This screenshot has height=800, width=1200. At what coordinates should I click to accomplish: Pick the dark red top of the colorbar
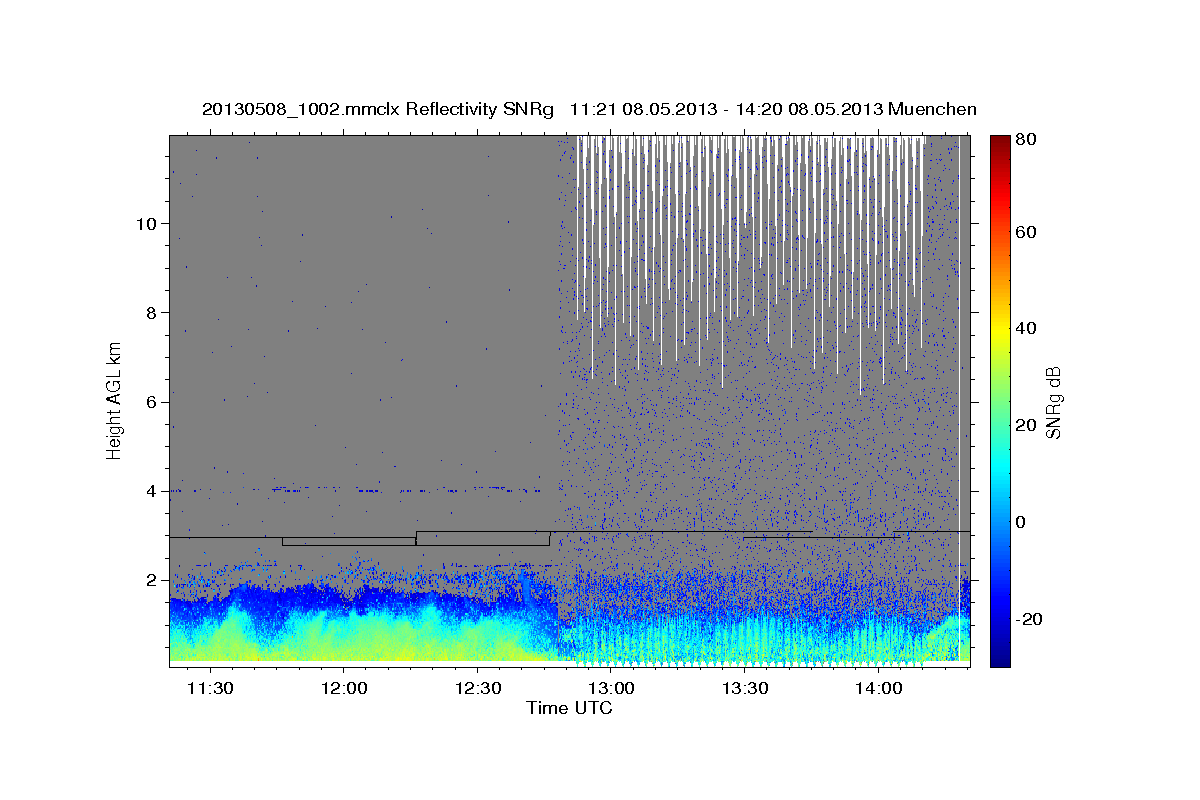point(999,145)
